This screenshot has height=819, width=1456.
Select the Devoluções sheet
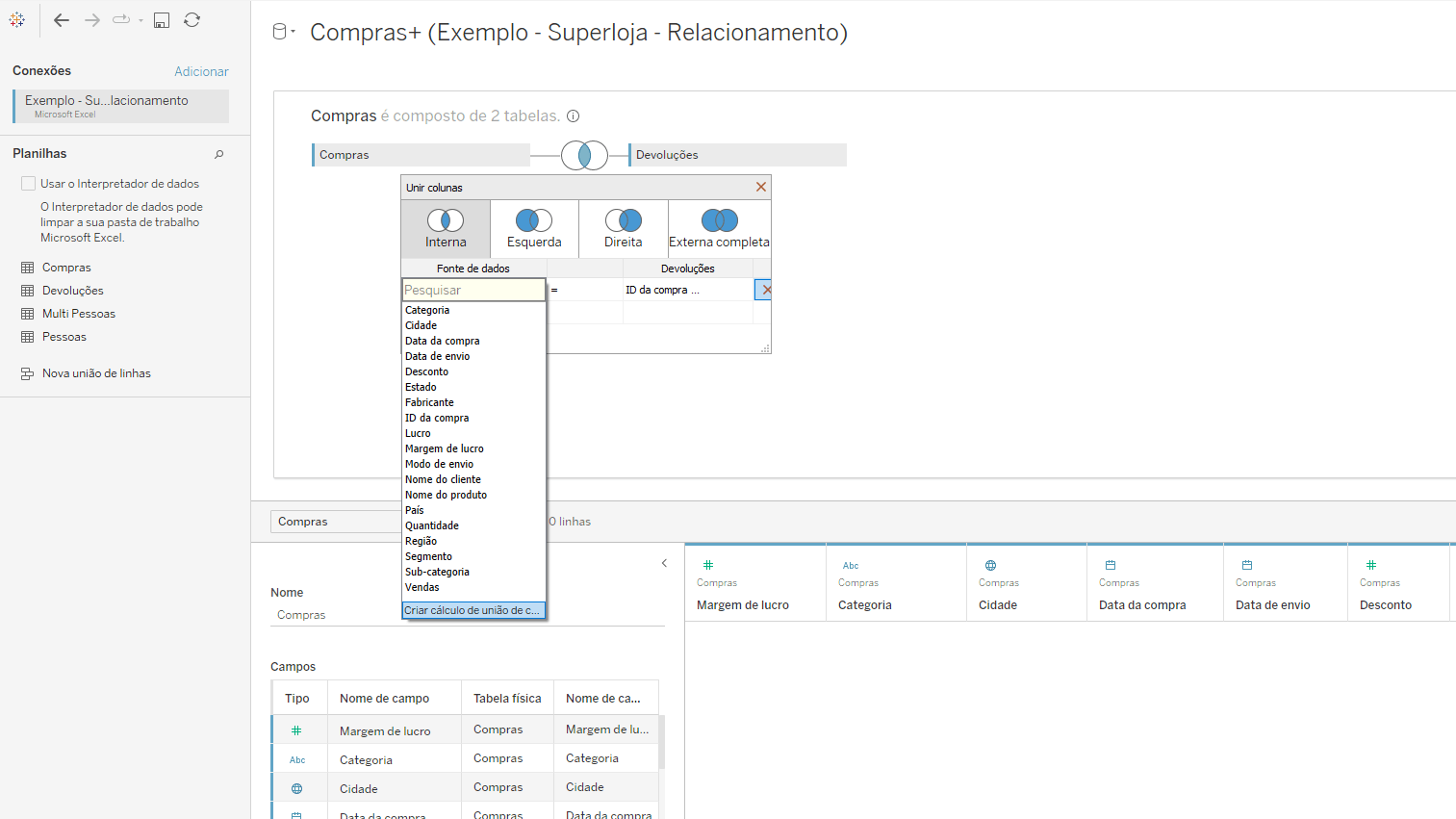72,291
